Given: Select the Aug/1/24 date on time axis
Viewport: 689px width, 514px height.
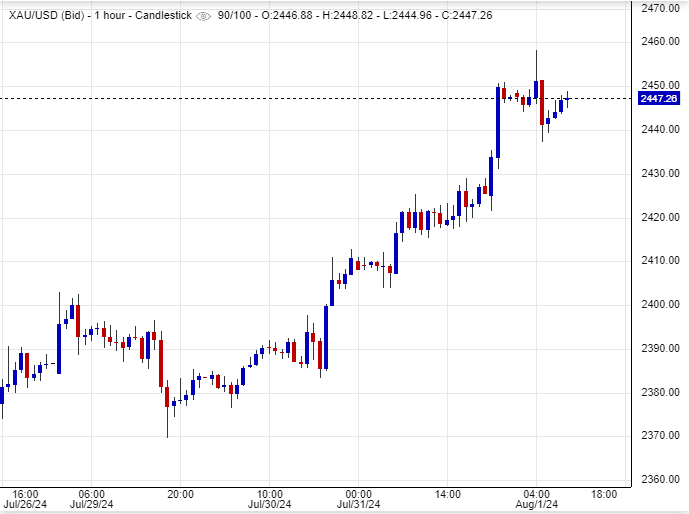Looking at the screenshot, I should 537,506.
